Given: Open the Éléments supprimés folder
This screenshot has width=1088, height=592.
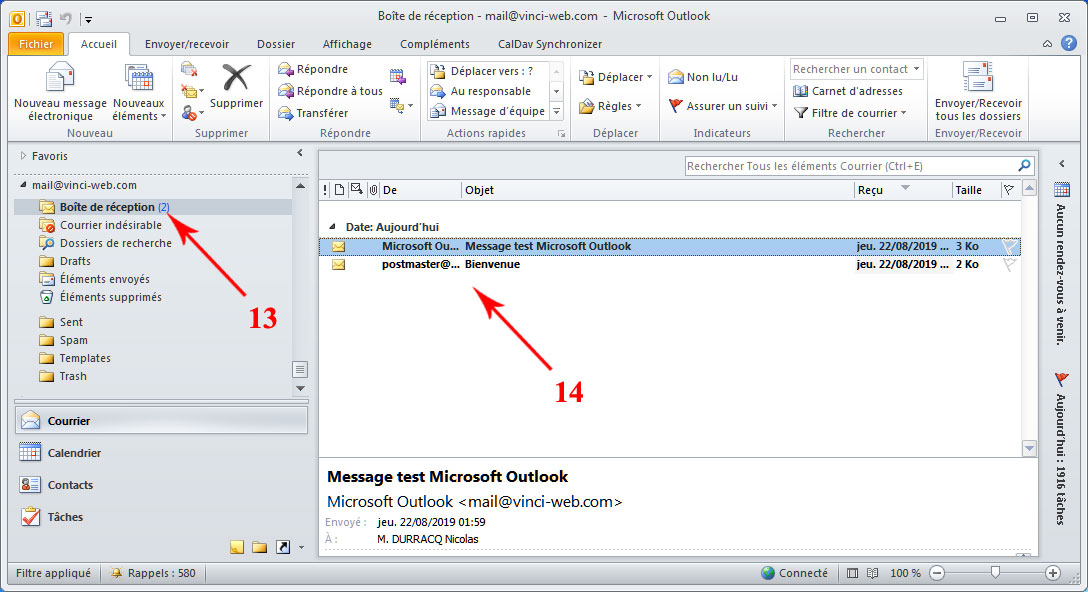Looking at the screenshot, I should pyautogui.click(x=110, y=297).
